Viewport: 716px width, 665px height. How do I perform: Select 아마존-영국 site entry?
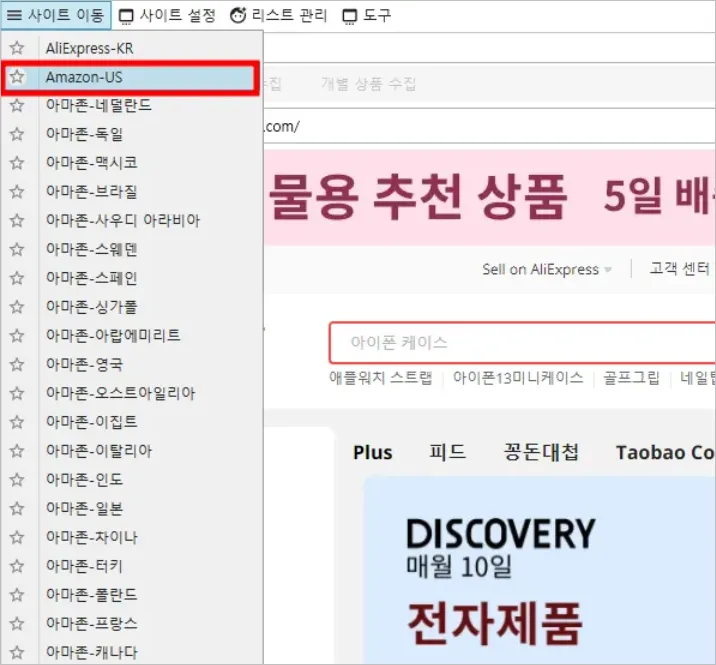tap(132, 364)
